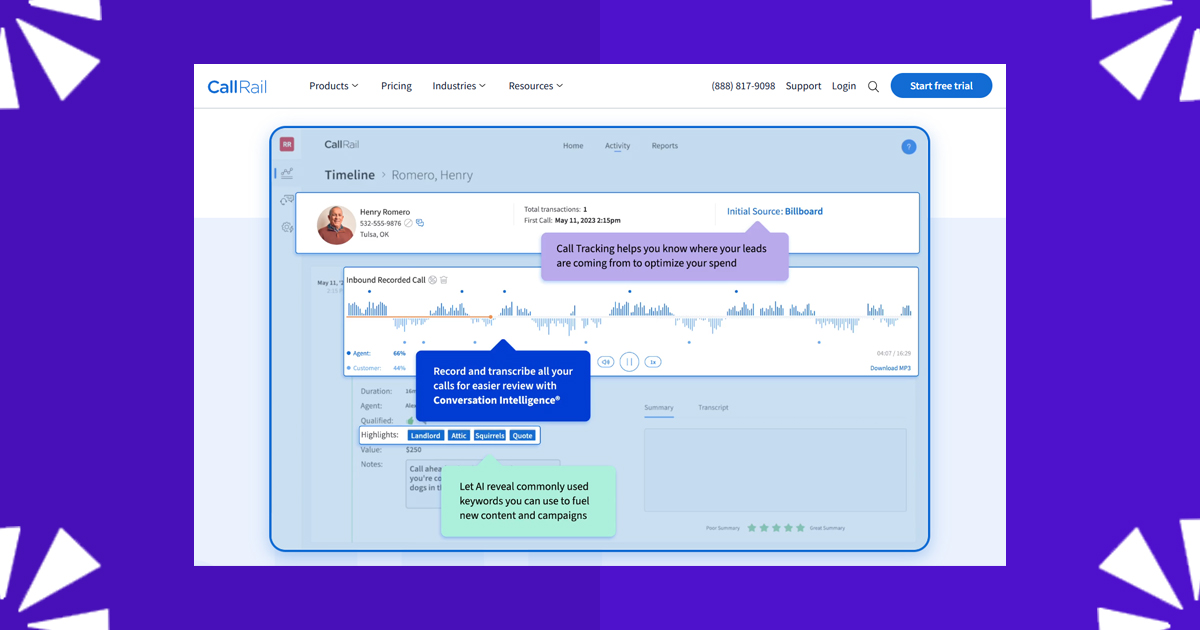1200x630 pixels.
Task: Click the orange waveform playhead marker
Action: tap(491, 318)
